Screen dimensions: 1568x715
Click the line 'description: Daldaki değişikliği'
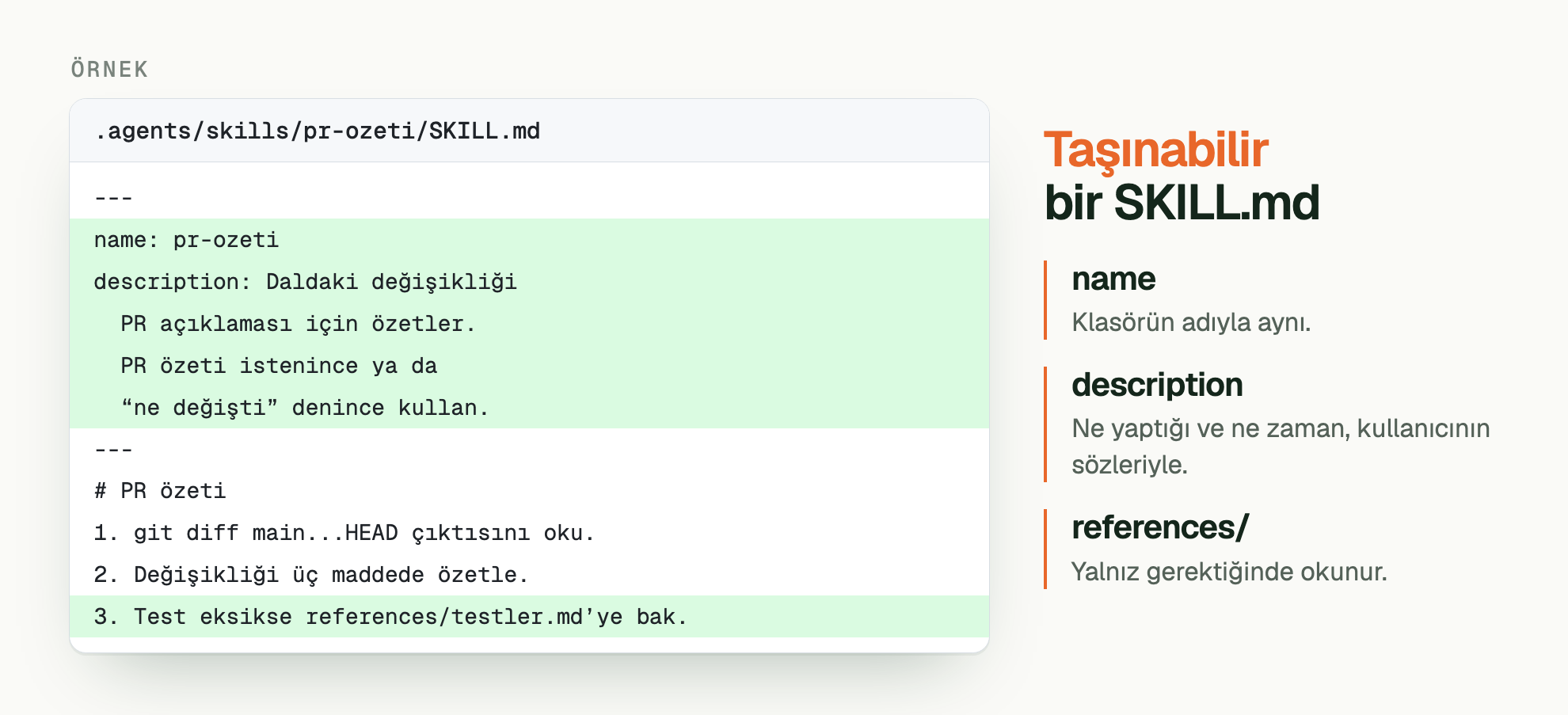coord(305,282)
